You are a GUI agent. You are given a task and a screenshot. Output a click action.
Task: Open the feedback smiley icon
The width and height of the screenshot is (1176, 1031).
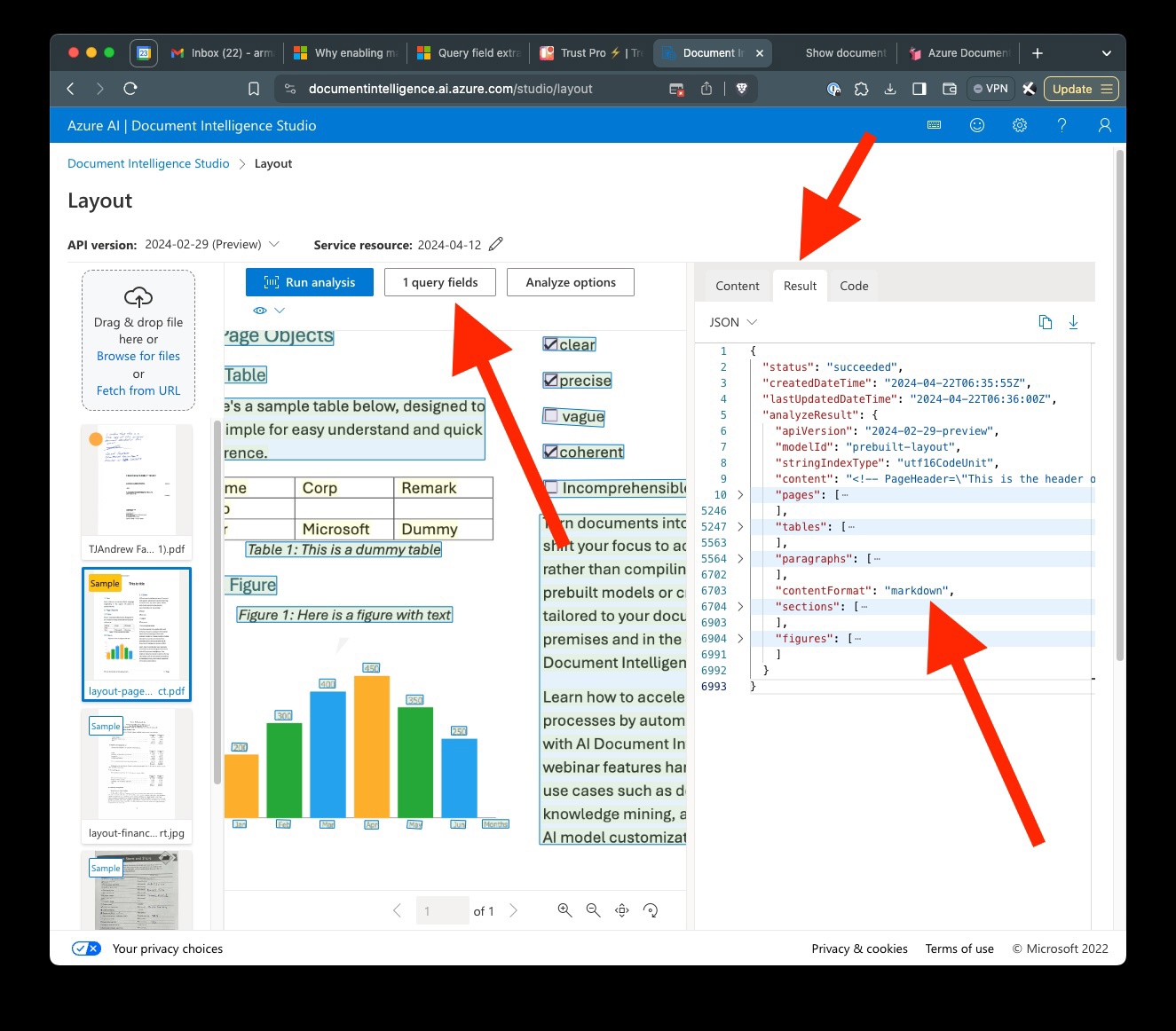(976, 125)
